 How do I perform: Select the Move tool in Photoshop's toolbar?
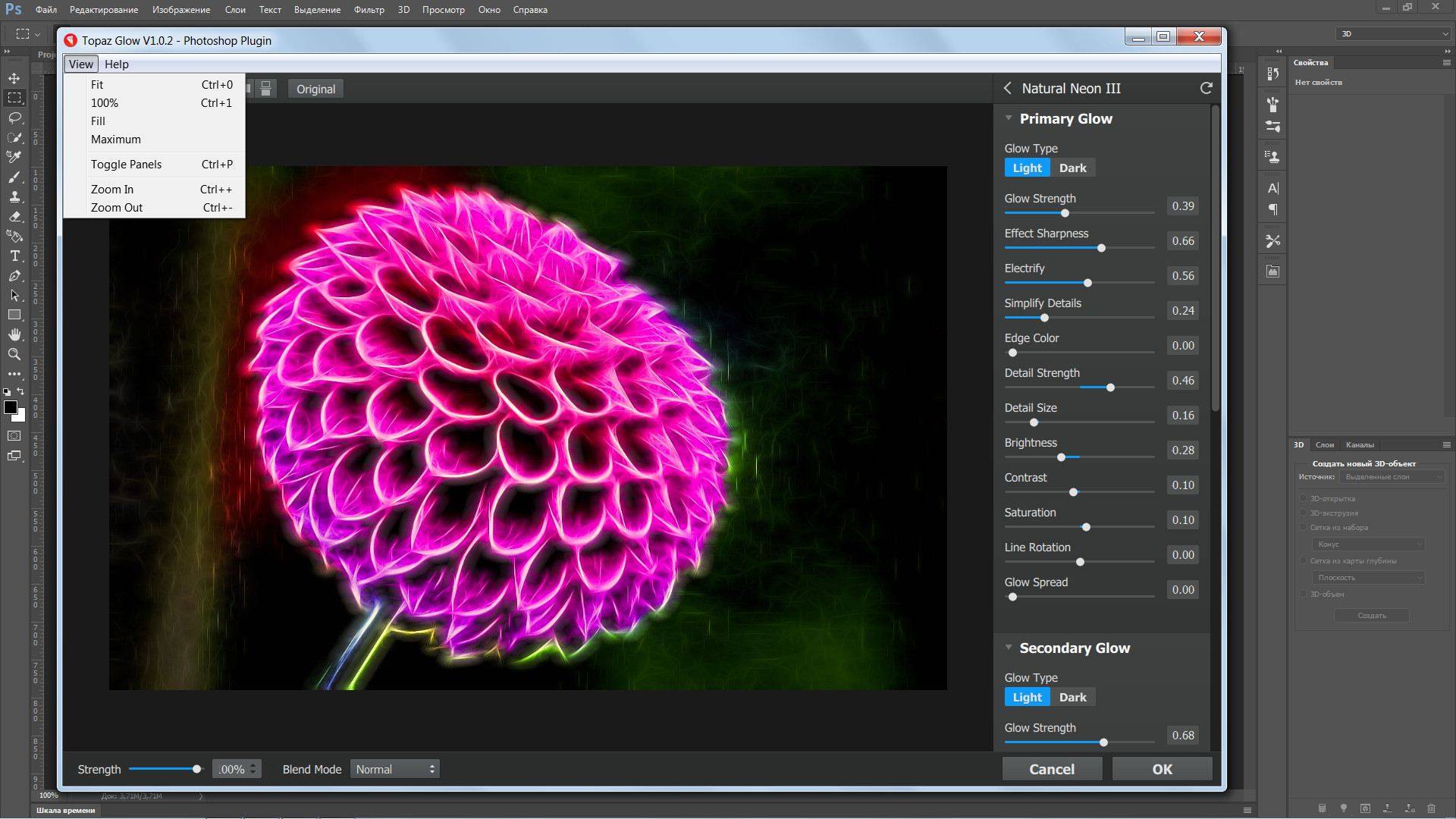click(14, 78)
